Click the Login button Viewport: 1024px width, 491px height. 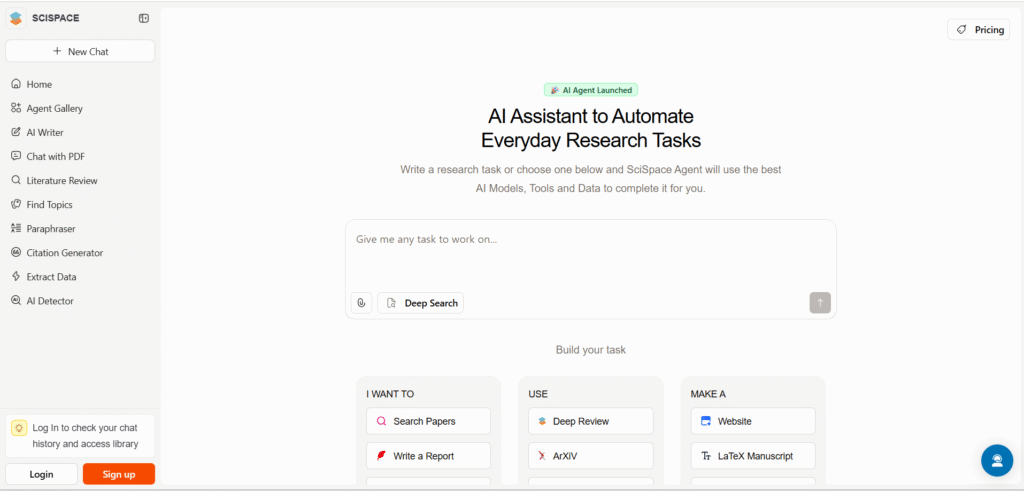(41, 474)
